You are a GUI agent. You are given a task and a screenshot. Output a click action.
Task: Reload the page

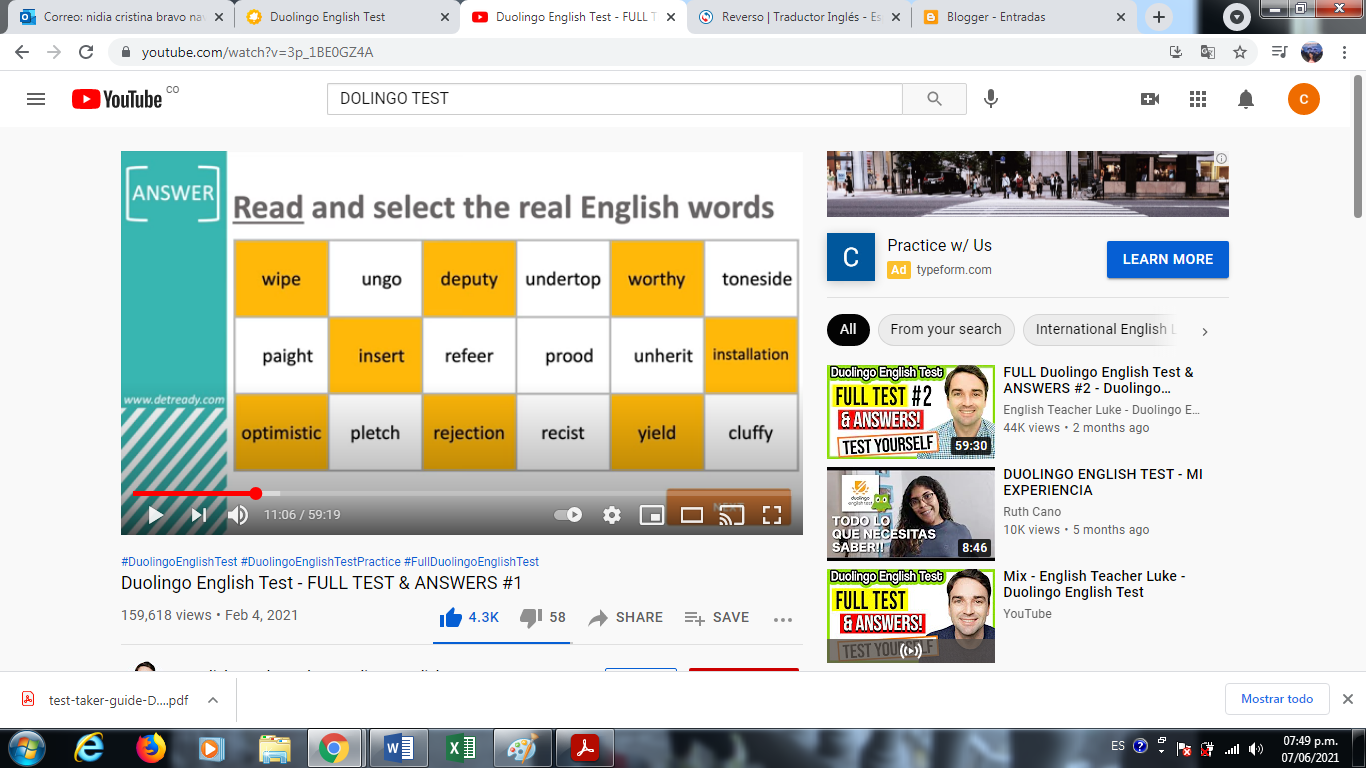pos(86,52)
